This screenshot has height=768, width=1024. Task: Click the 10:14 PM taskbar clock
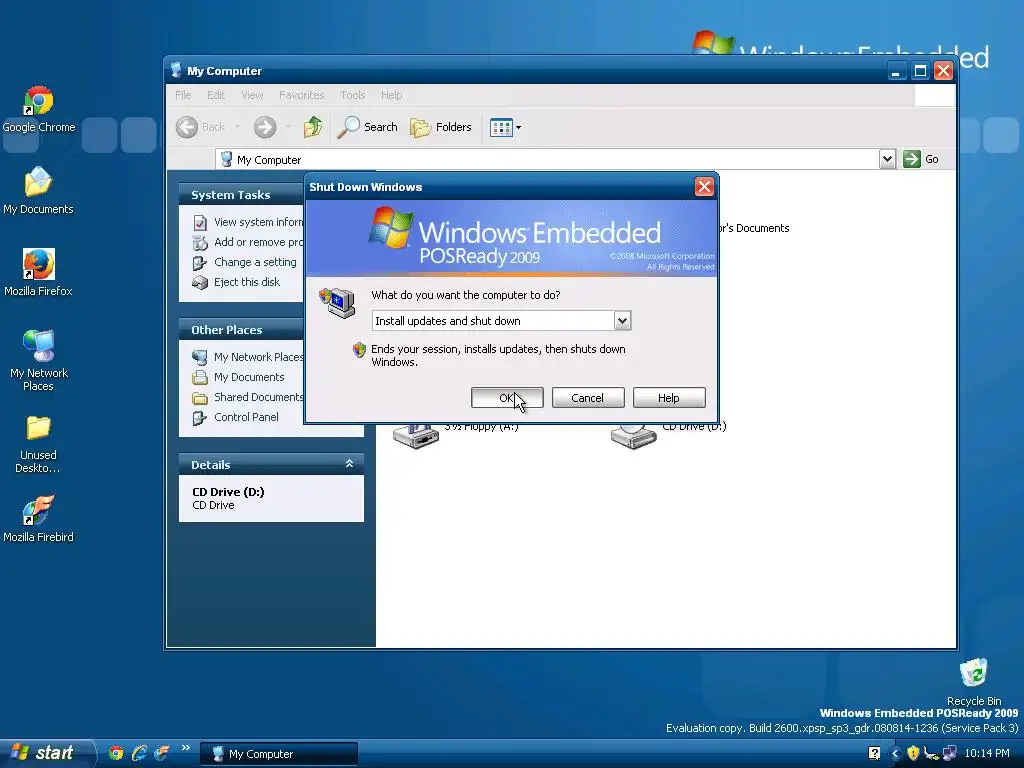tap(987, 754)
